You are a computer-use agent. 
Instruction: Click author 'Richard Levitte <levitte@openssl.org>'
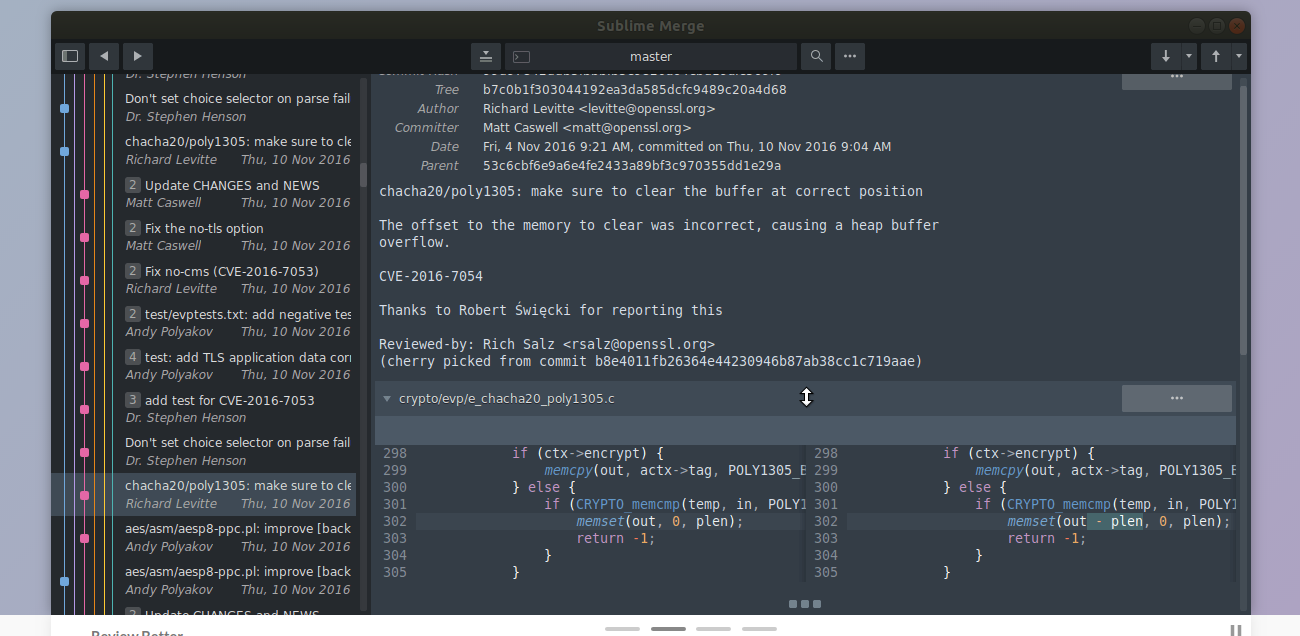599,109
